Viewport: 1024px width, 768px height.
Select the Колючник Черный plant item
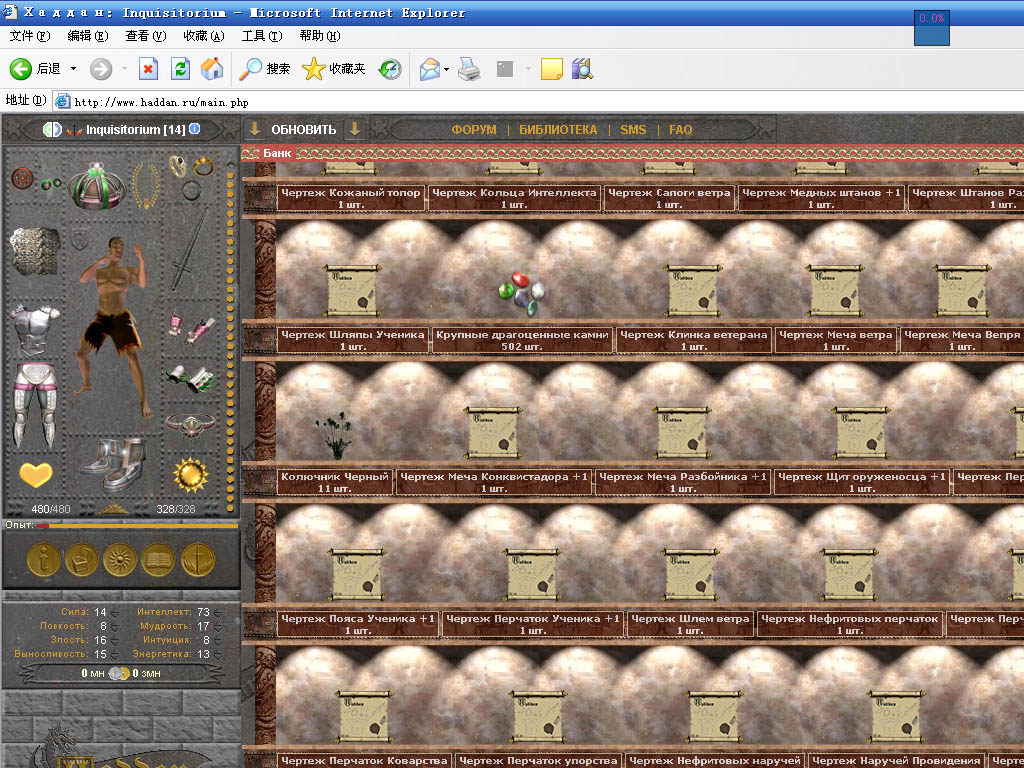pos(334,436)
